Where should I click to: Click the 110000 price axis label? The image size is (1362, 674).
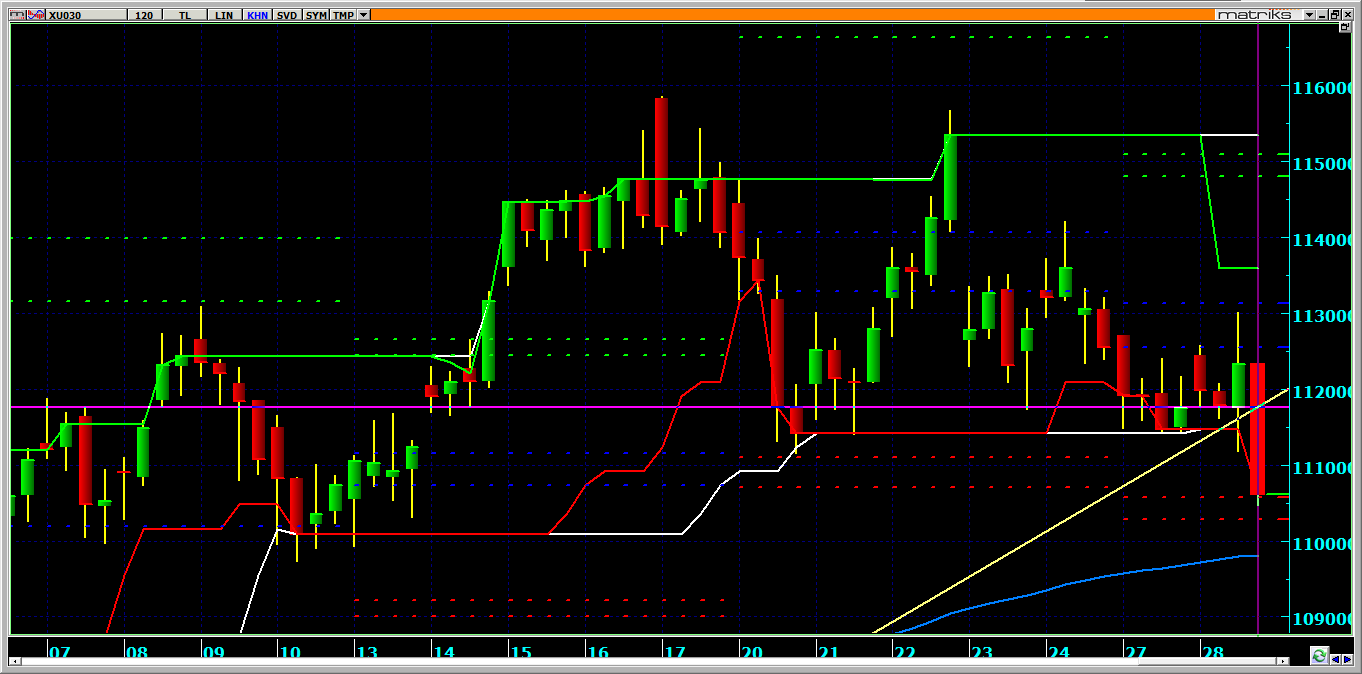click(1323, 544)
